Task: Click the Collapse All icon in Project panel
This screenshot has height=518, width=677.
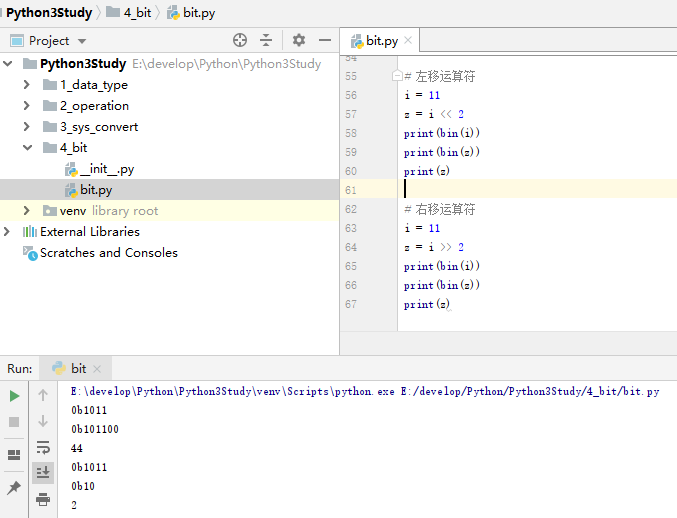Action: click(x=266, y=40)
